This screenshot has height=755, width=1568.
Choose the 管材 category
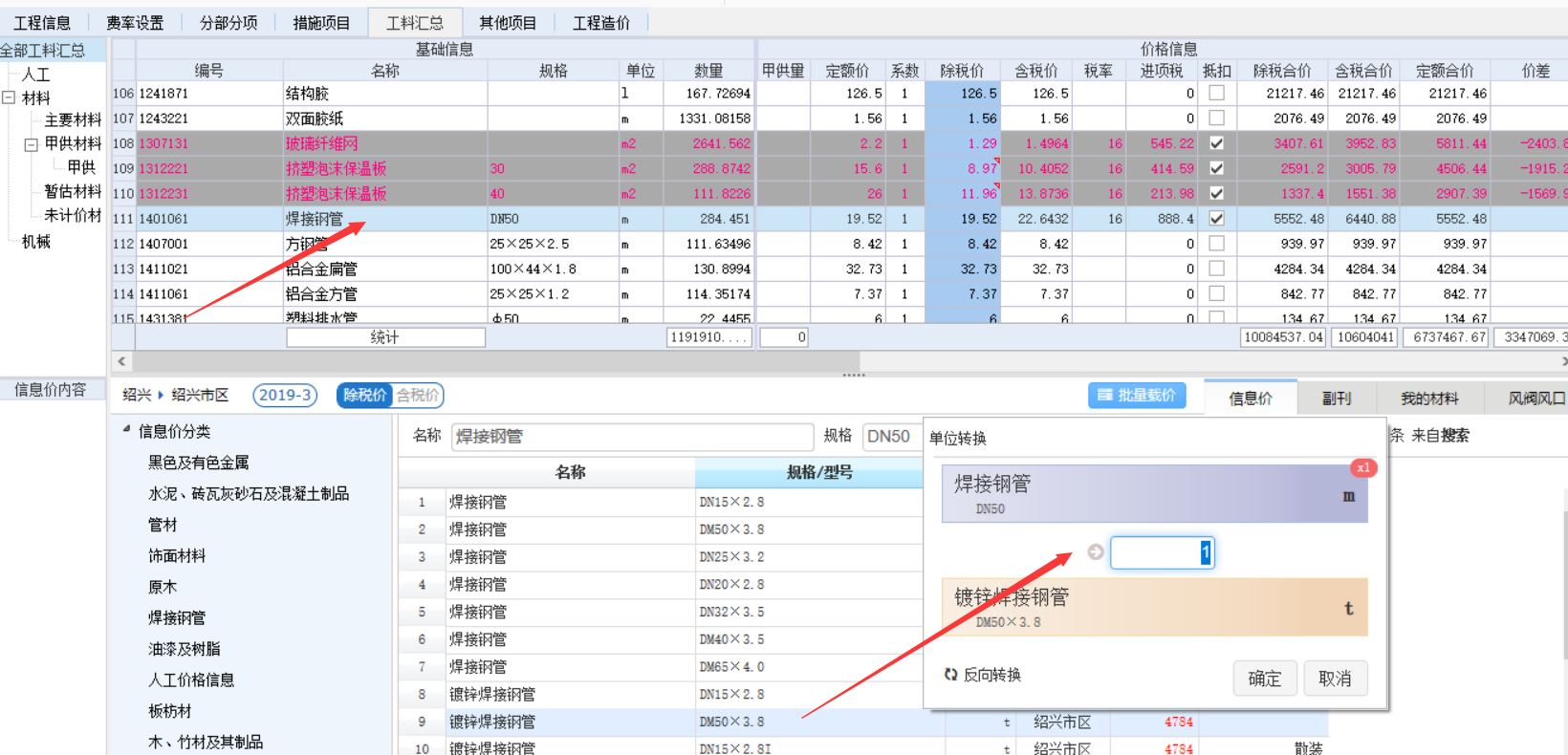(x=163, y=525)
